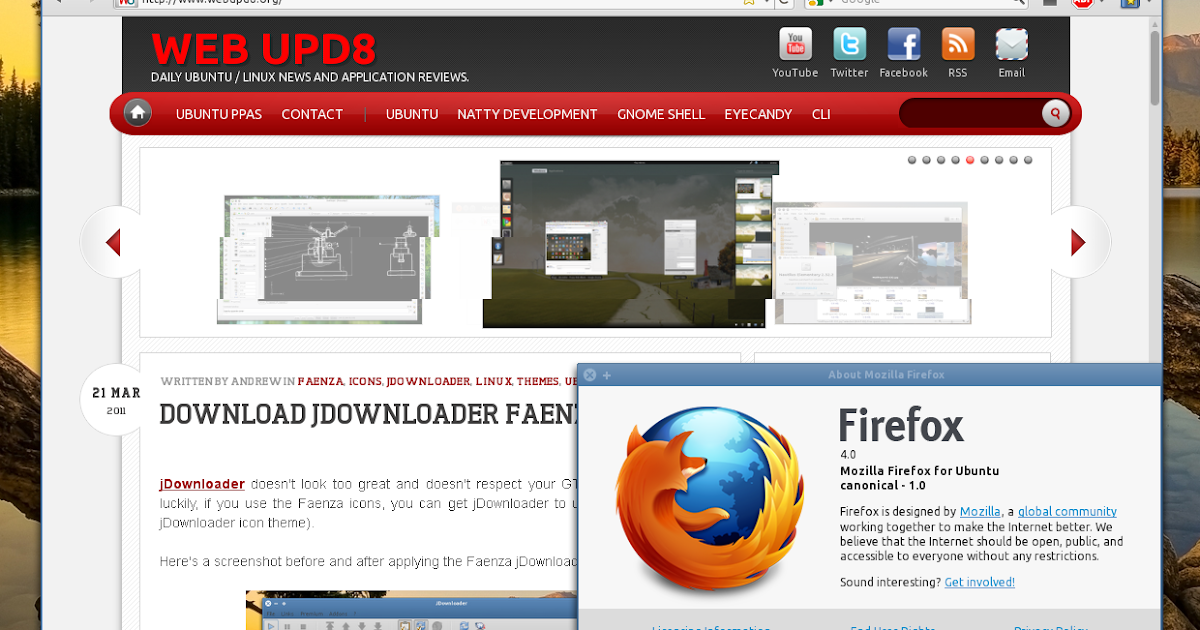Viewport: 1200px width, 630px height.
Task: Open the JDOWNLOADER post tag
Action: 428,381
